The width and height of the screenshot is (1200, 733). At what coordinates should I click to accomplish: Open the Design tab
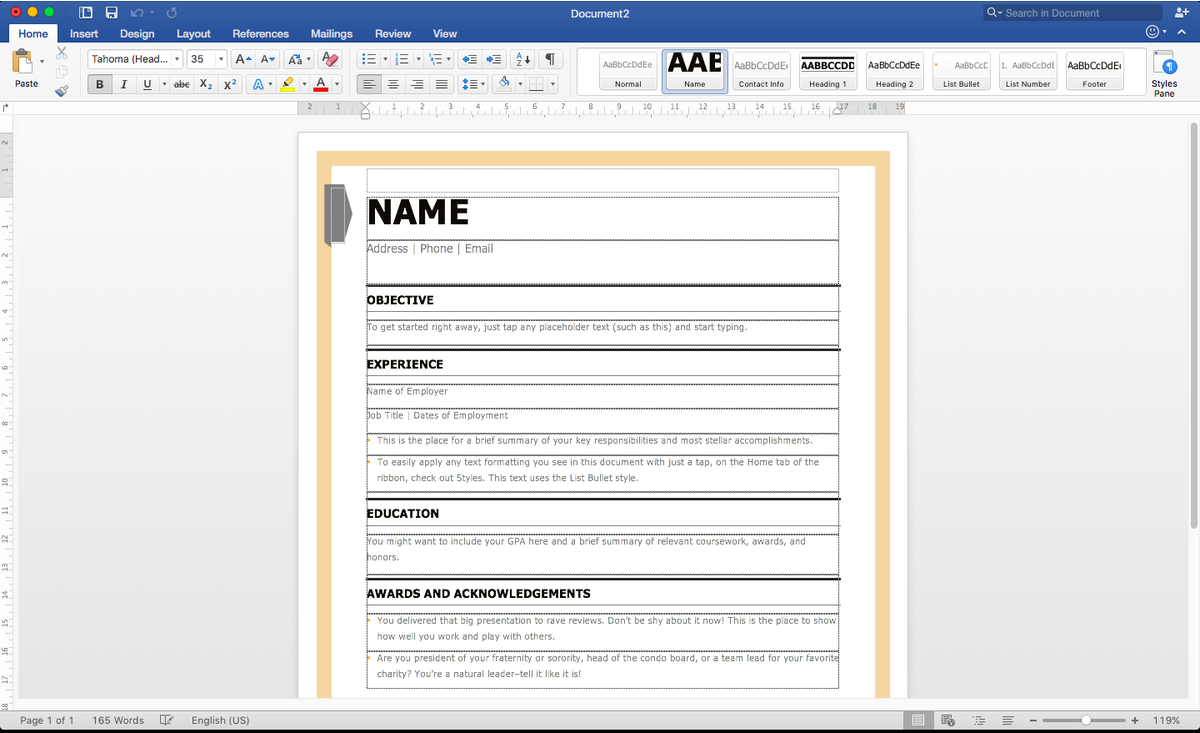pyautogui.click(x=137, y=34)
